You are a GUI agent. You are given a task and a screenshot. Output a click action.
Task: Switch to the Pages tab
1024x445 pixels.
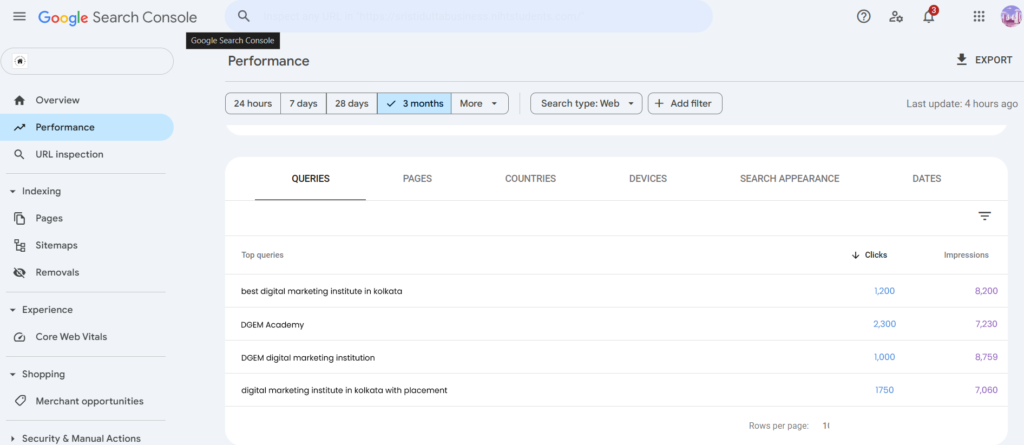(x=417, y=178)
